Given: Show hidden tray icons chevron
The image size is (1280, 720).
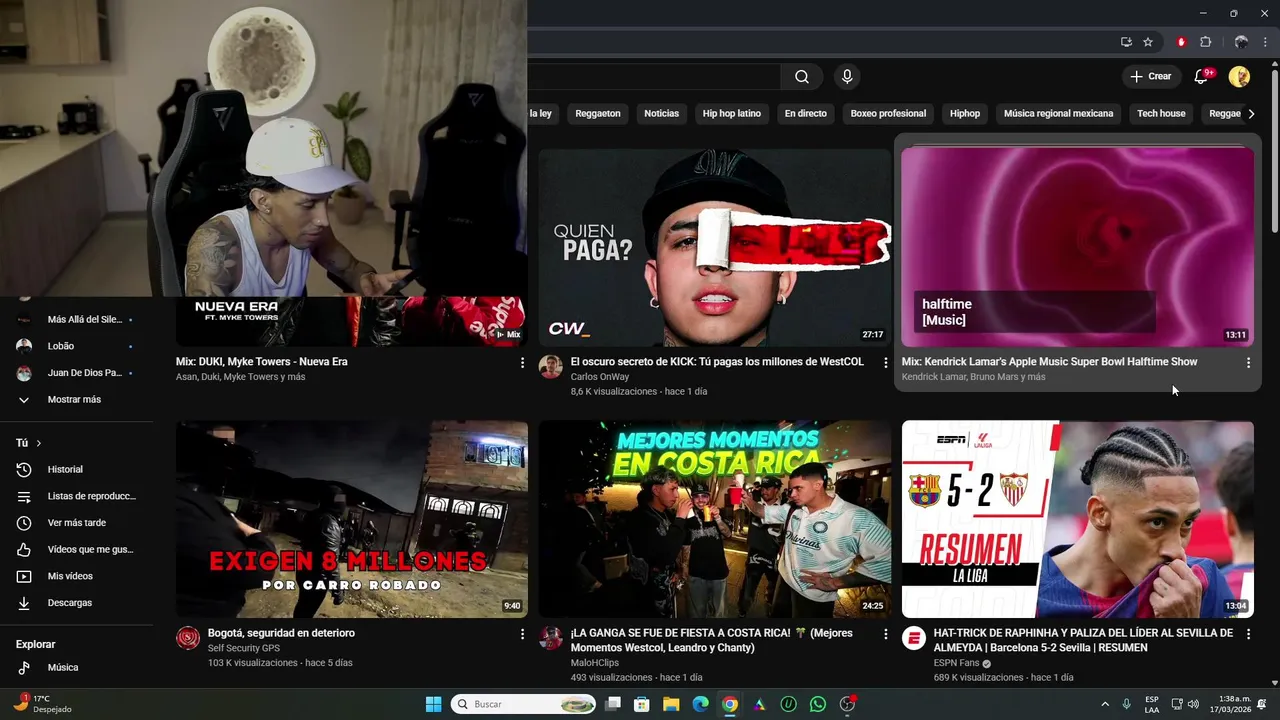Looking at the screenshot, I should point(1105,704).
